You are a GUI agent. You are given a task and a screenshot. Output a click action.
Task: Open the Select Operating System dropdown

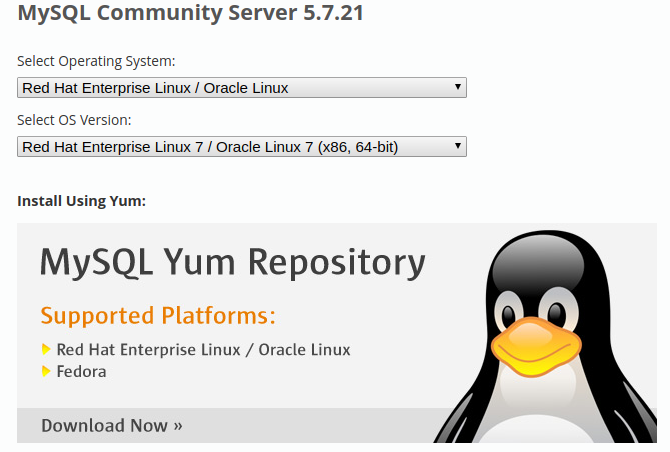coord(241,88)
